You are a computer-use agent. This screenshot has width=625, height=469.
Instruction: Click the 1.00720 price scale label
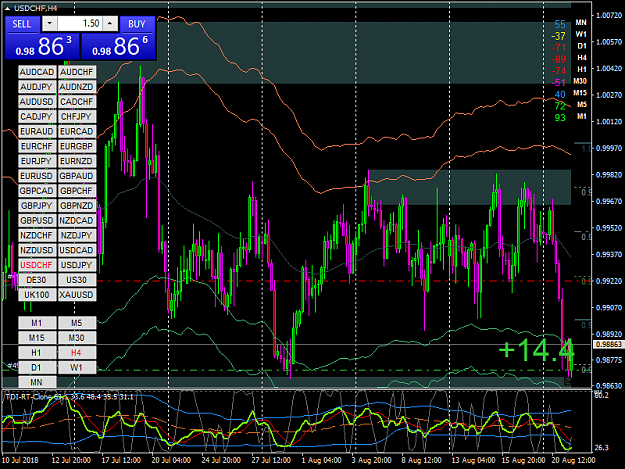[609, 15]
